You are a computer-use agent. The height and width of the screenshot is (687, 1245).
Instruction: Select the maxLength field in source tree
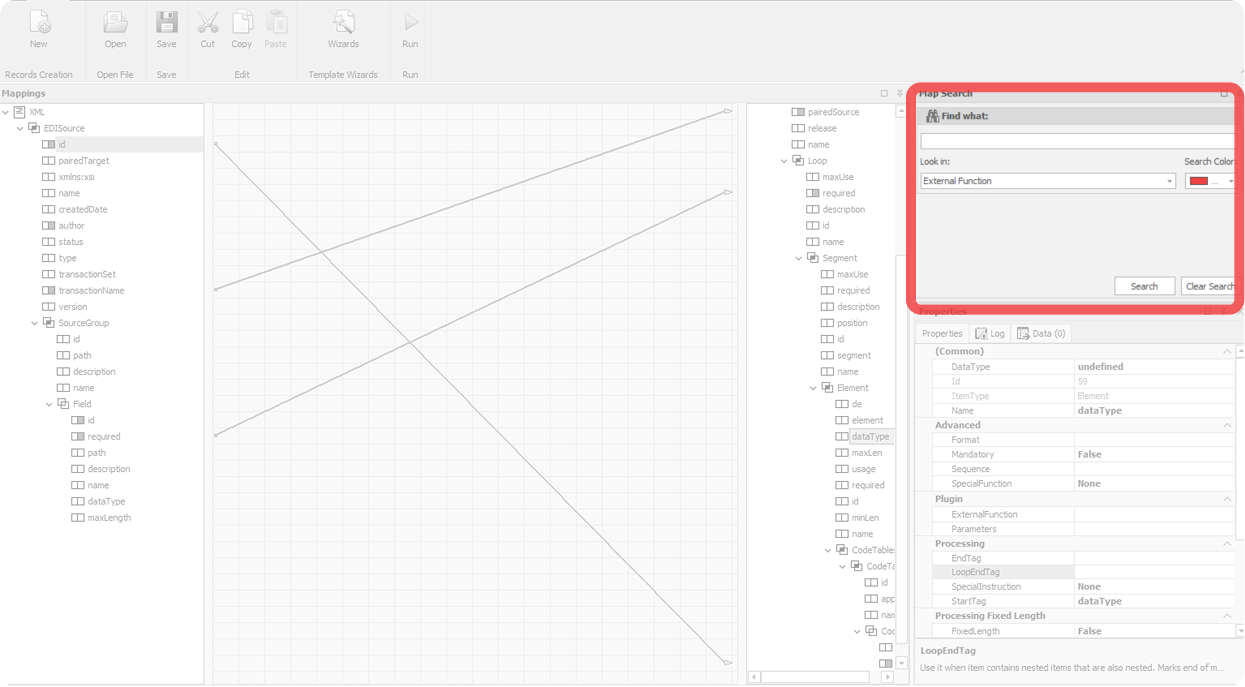(109, 518)
